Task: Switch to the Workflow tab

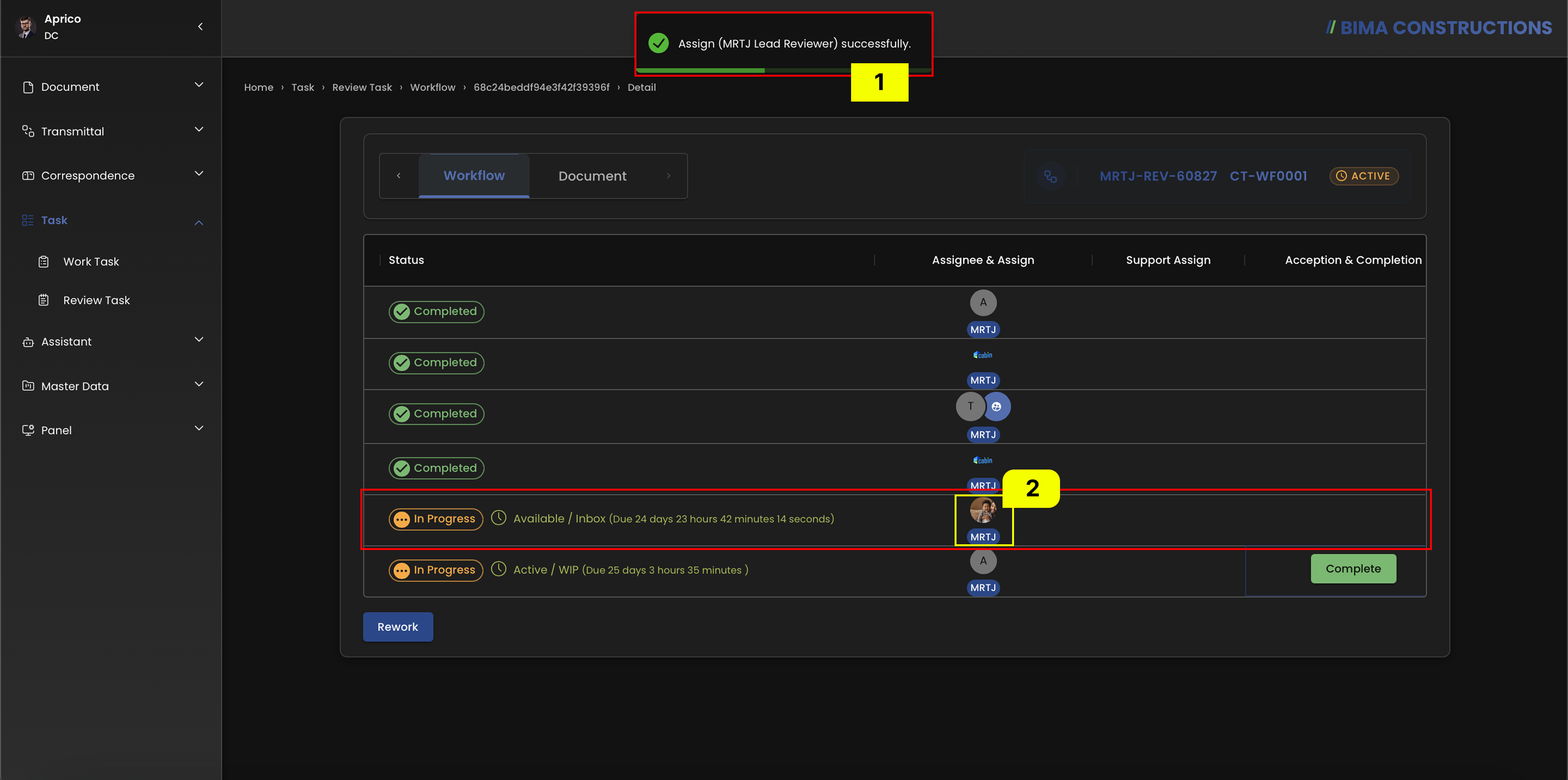Action: pyautogui.click(x=474, y=176)
